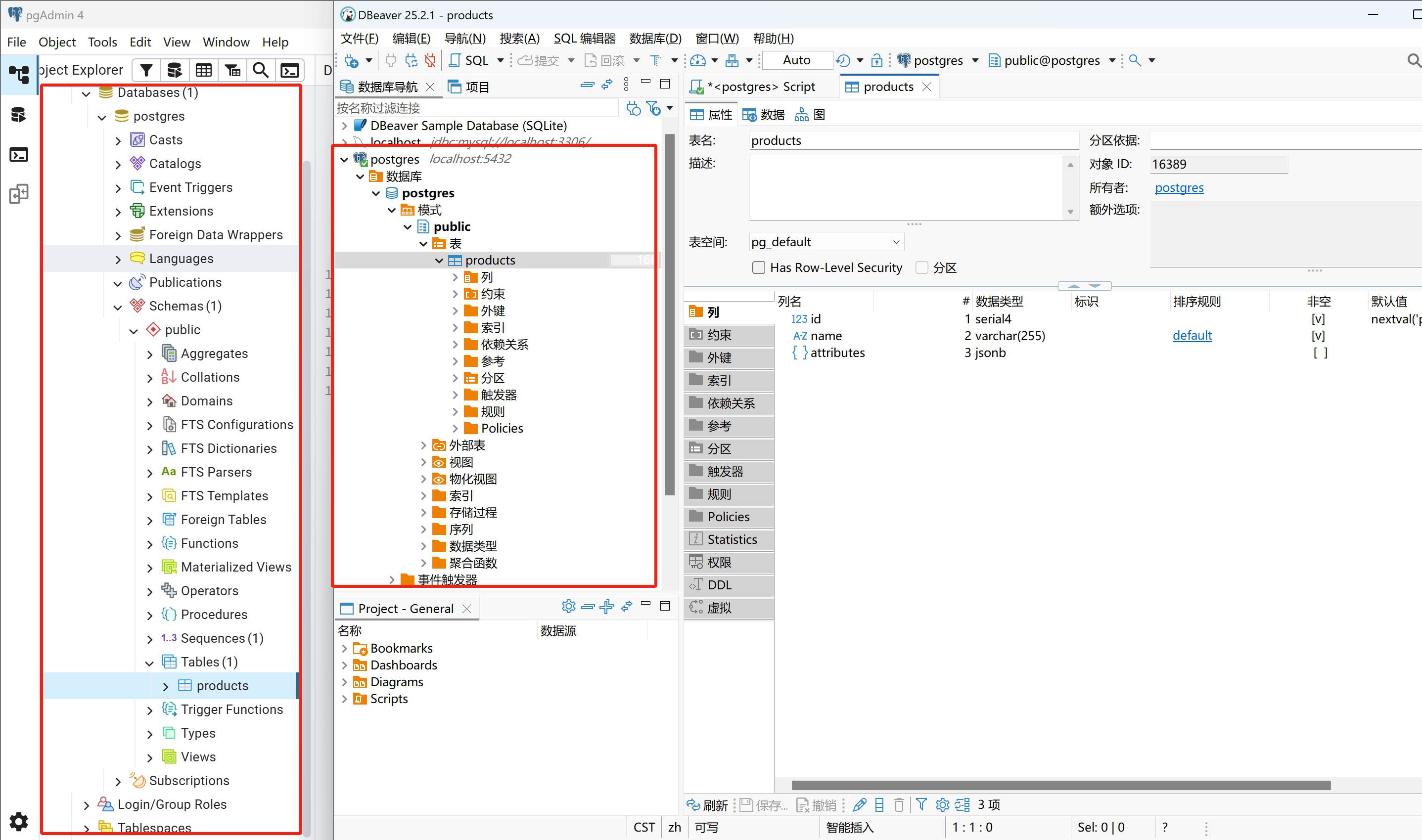Toggle the 分区 checkbox
Image resolution: width=1422 pixels, height=840 pixels.
(921, 268)
